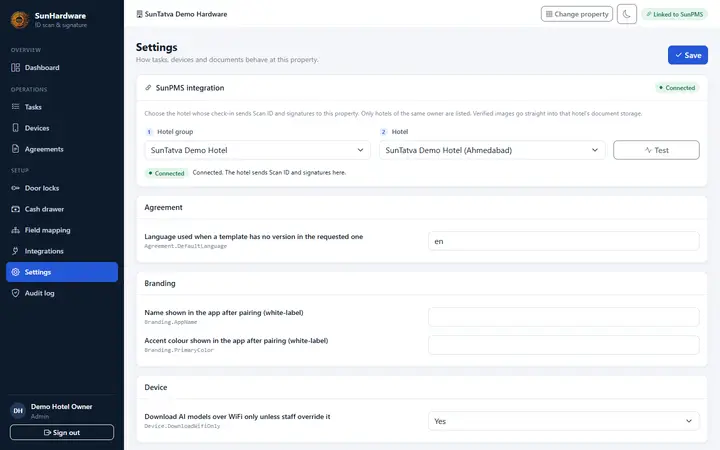Click the Device.DownloadWifiOnly key text
The height and width of the screenshot is (450, 720).
tap(182, 426)
